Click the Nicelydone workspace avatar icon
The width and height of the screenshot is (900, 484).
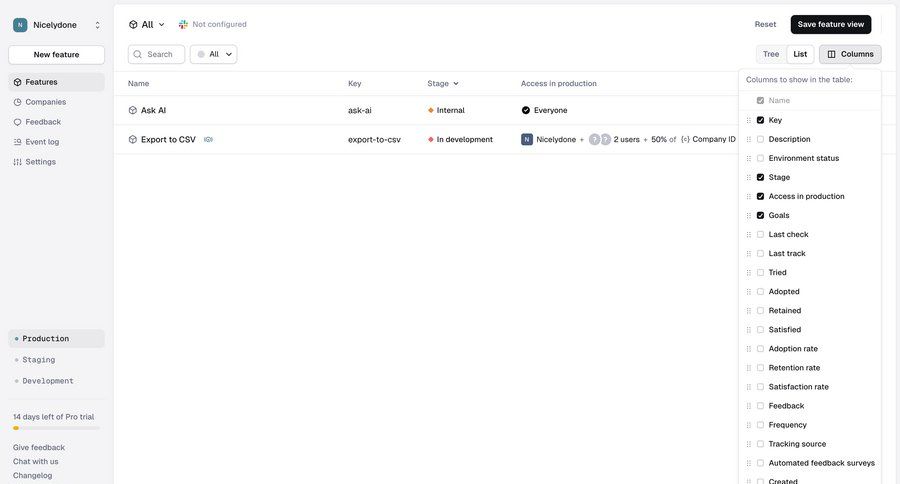[x=20, y=25]
